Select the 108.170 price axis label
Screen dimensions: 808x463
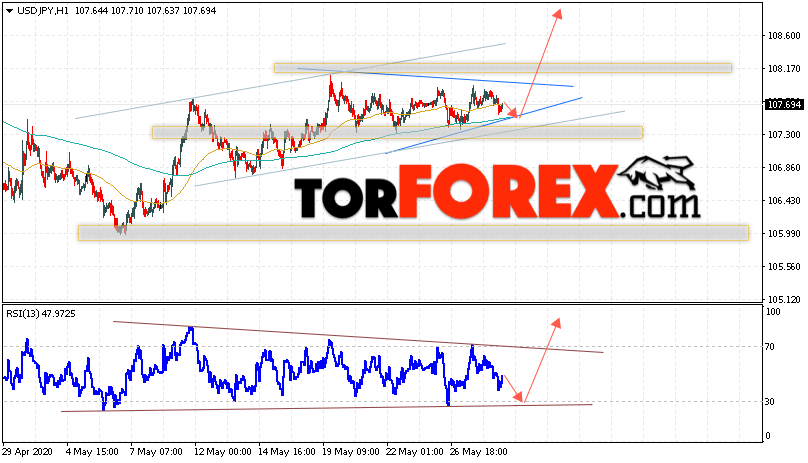click(784, 69)
